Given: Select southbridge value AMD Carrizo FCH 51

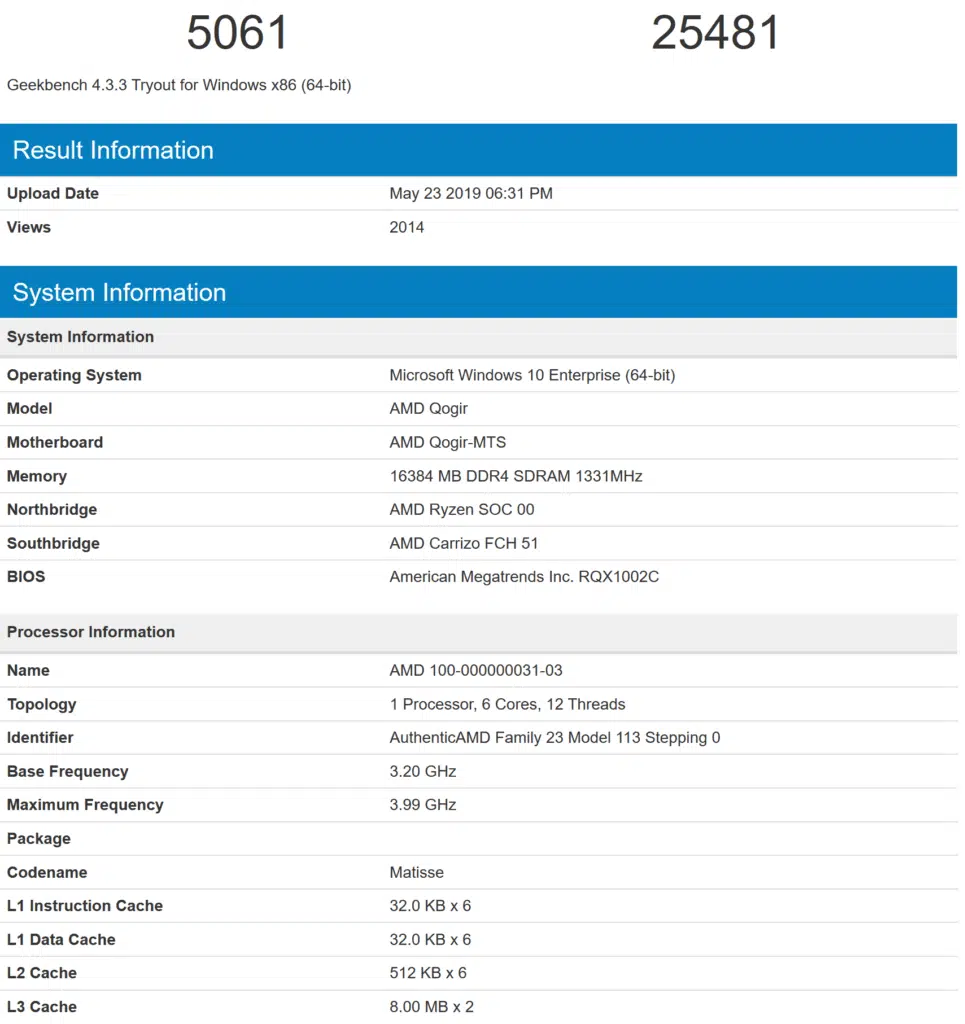Looking at the screenshot, I should pos(464,543).
